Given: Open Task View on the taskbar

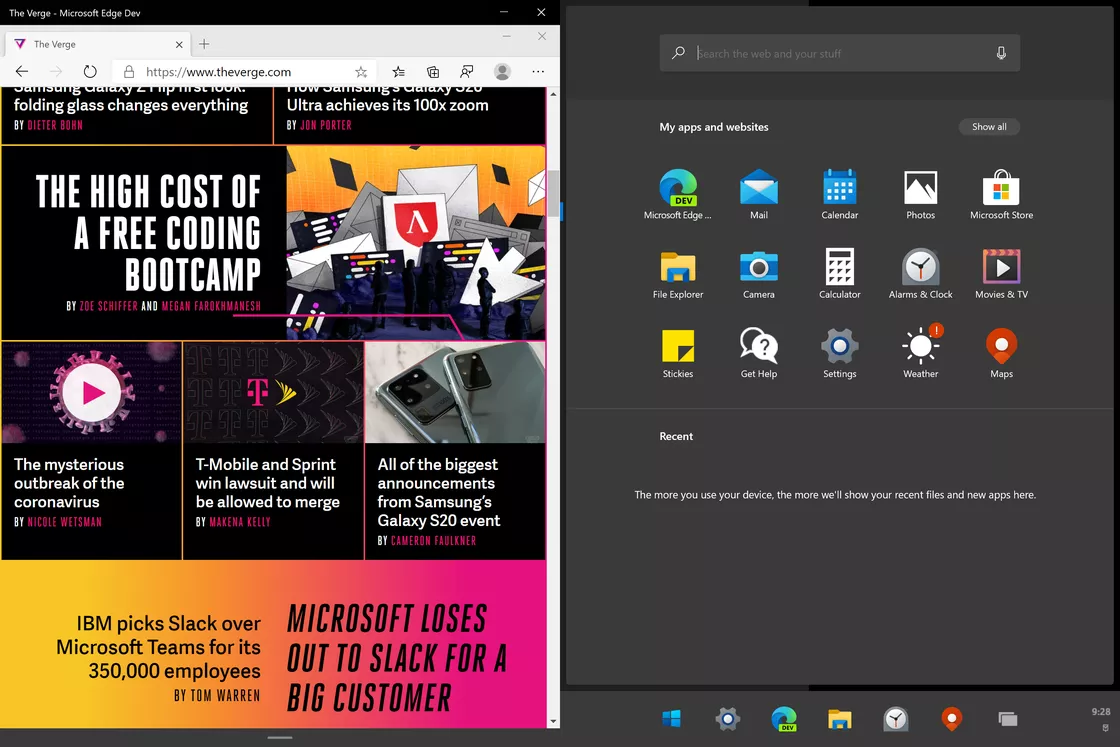Looking at the screenshot, I should click(1007, 719).
